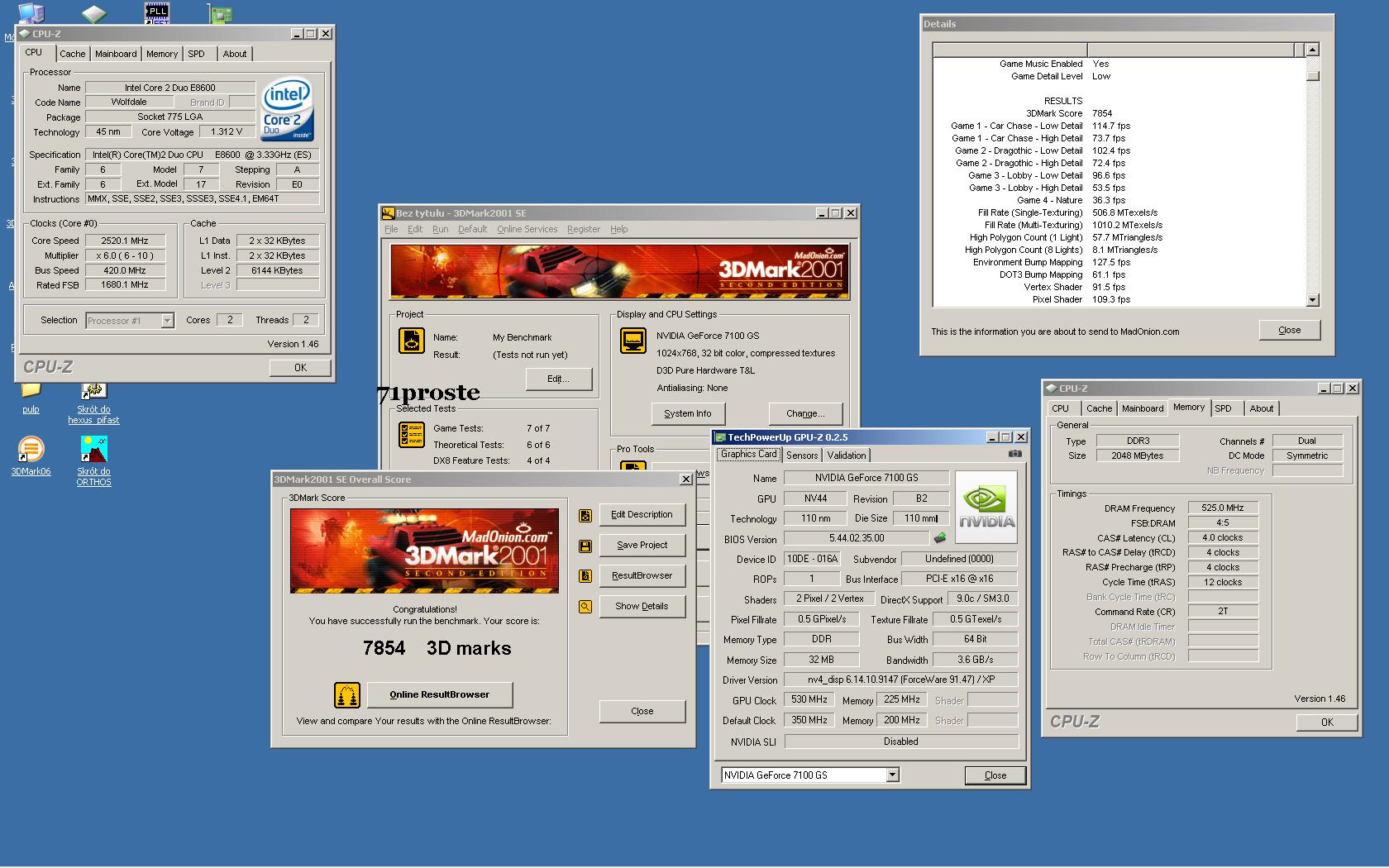Image resolution: width=1389 pixels, height=868 pixels.
Task: Click the Core Speed value in CPU-Z
Action: pos(124,241)
